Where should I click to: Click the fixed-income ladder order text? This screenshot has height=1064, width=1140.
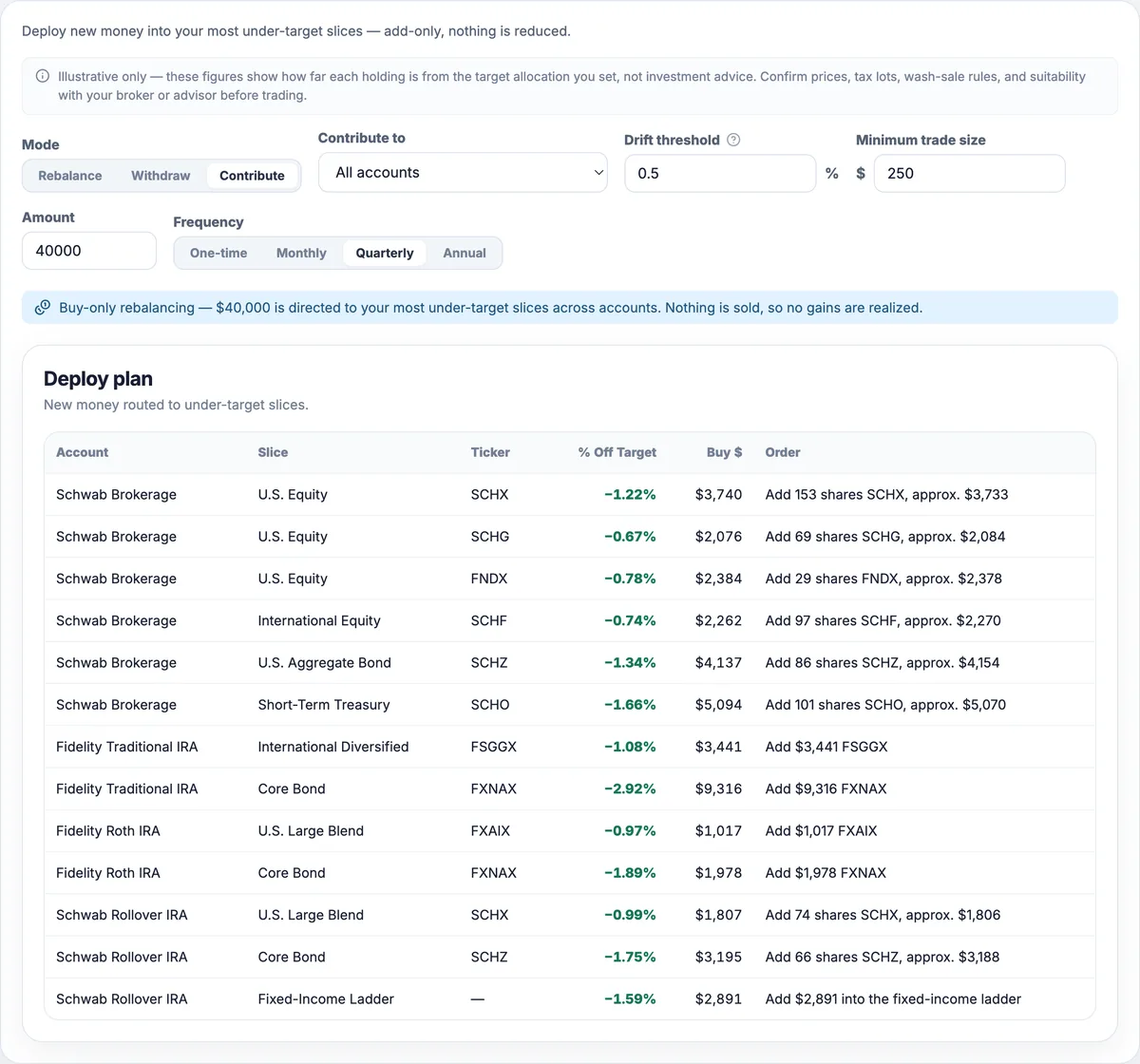(x=893, y=999)
